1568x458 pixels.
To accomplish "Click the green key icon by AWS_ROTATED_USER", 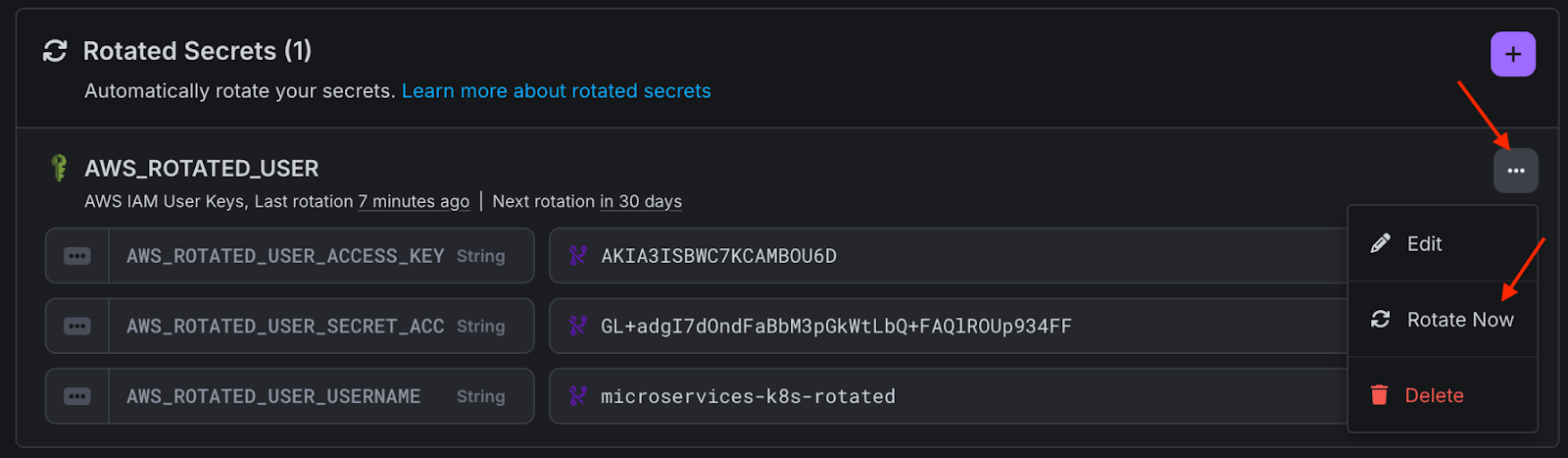I will click(59, 168).
